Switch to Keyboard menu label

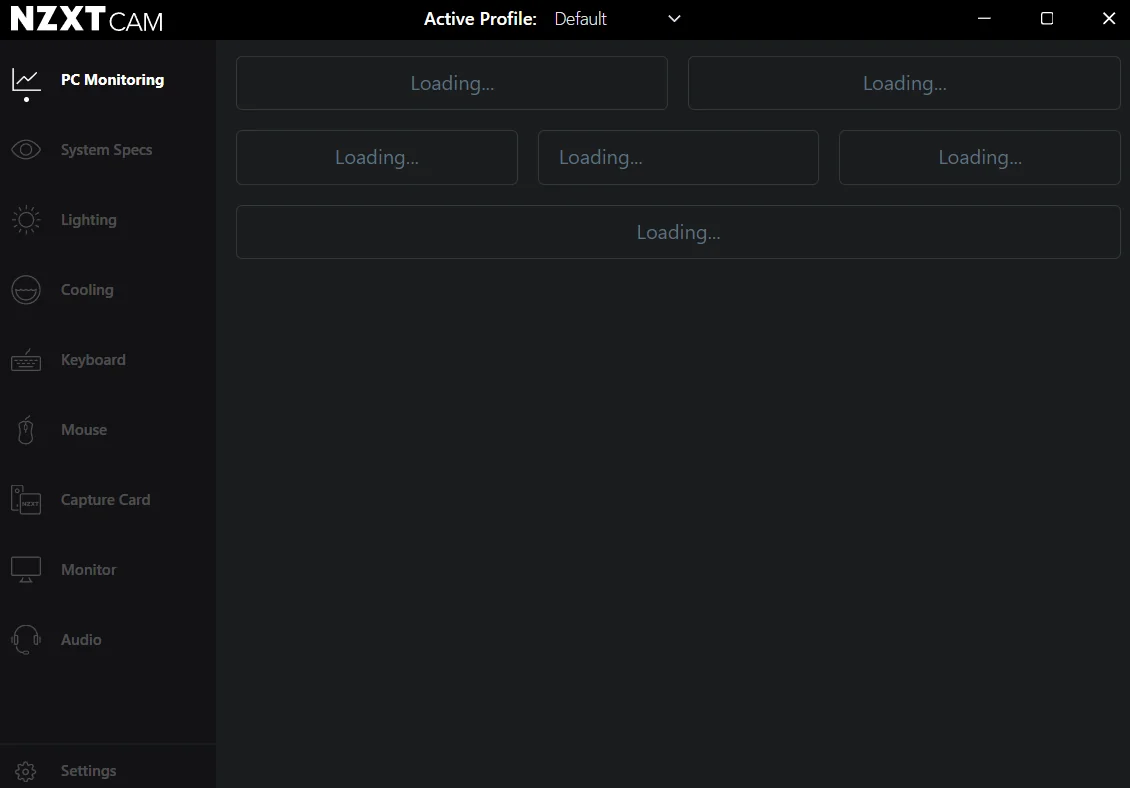point(93,360)
